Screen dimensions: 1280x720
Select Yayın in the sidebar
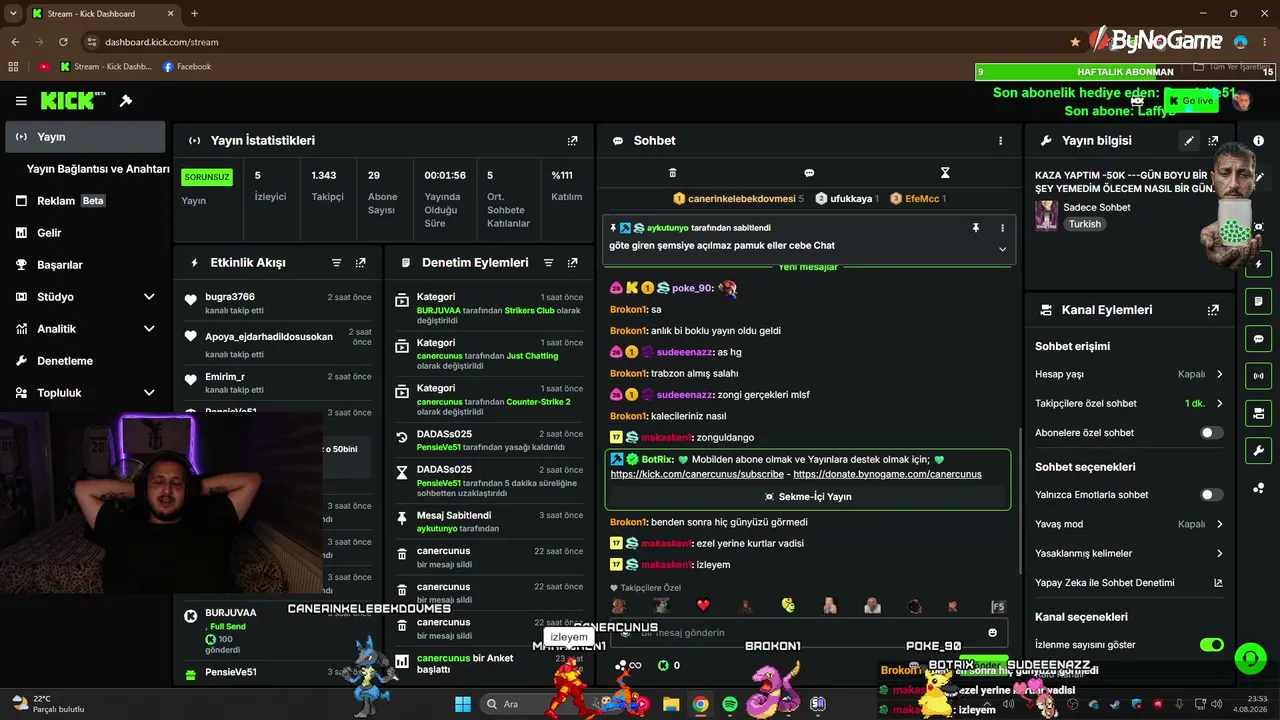tap(85, 137)
